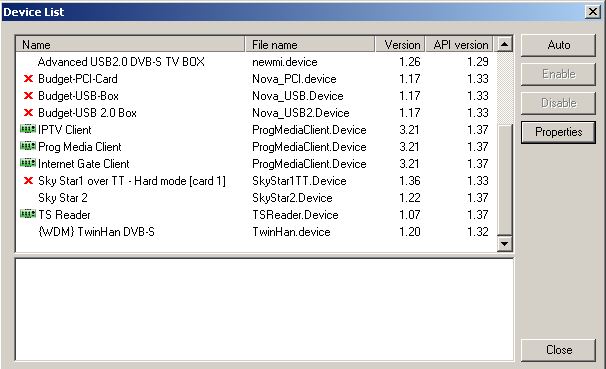606x369 pixels.
Task: Click the red X icon beside Budget-PCI-Card
Action: pyautogui.click(x=28, y=79)
